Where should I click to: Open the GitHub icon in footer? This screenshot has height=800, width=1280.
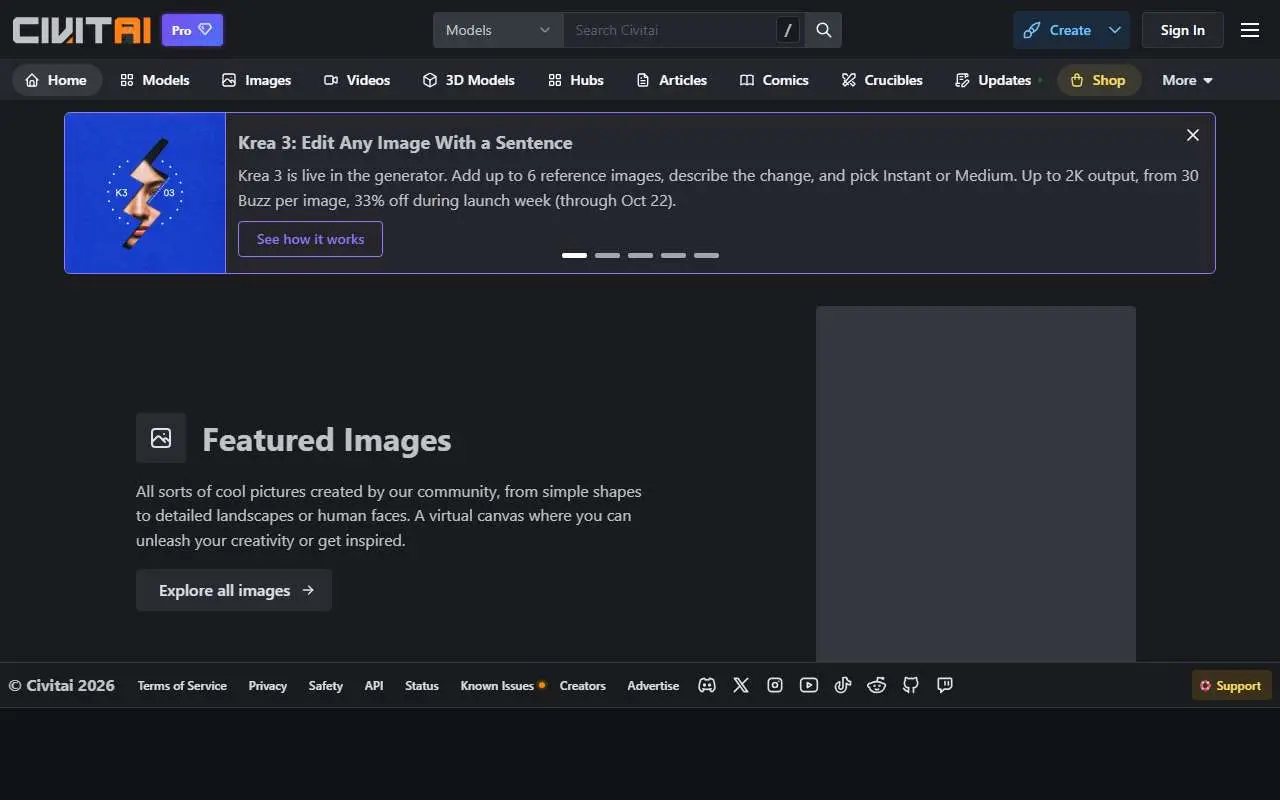911,685
